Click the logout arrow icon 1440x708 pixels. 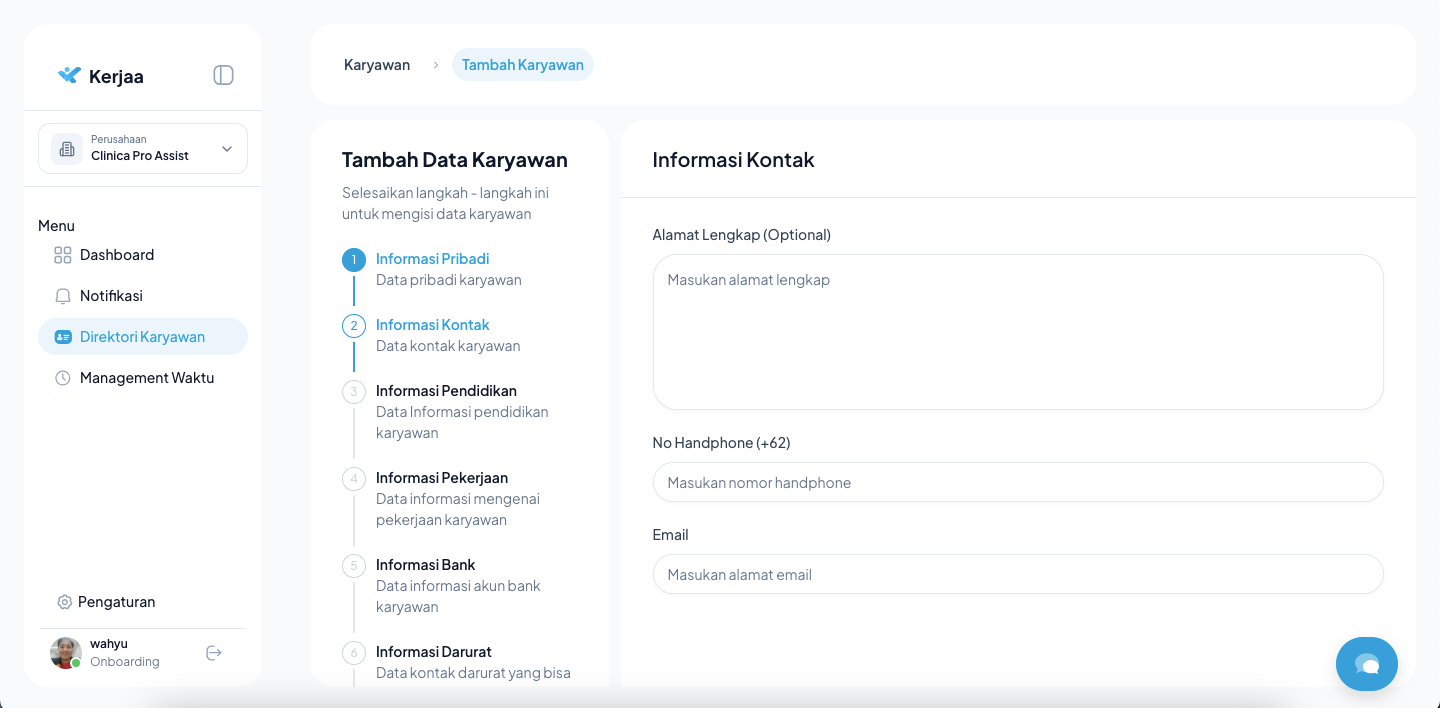213,653
